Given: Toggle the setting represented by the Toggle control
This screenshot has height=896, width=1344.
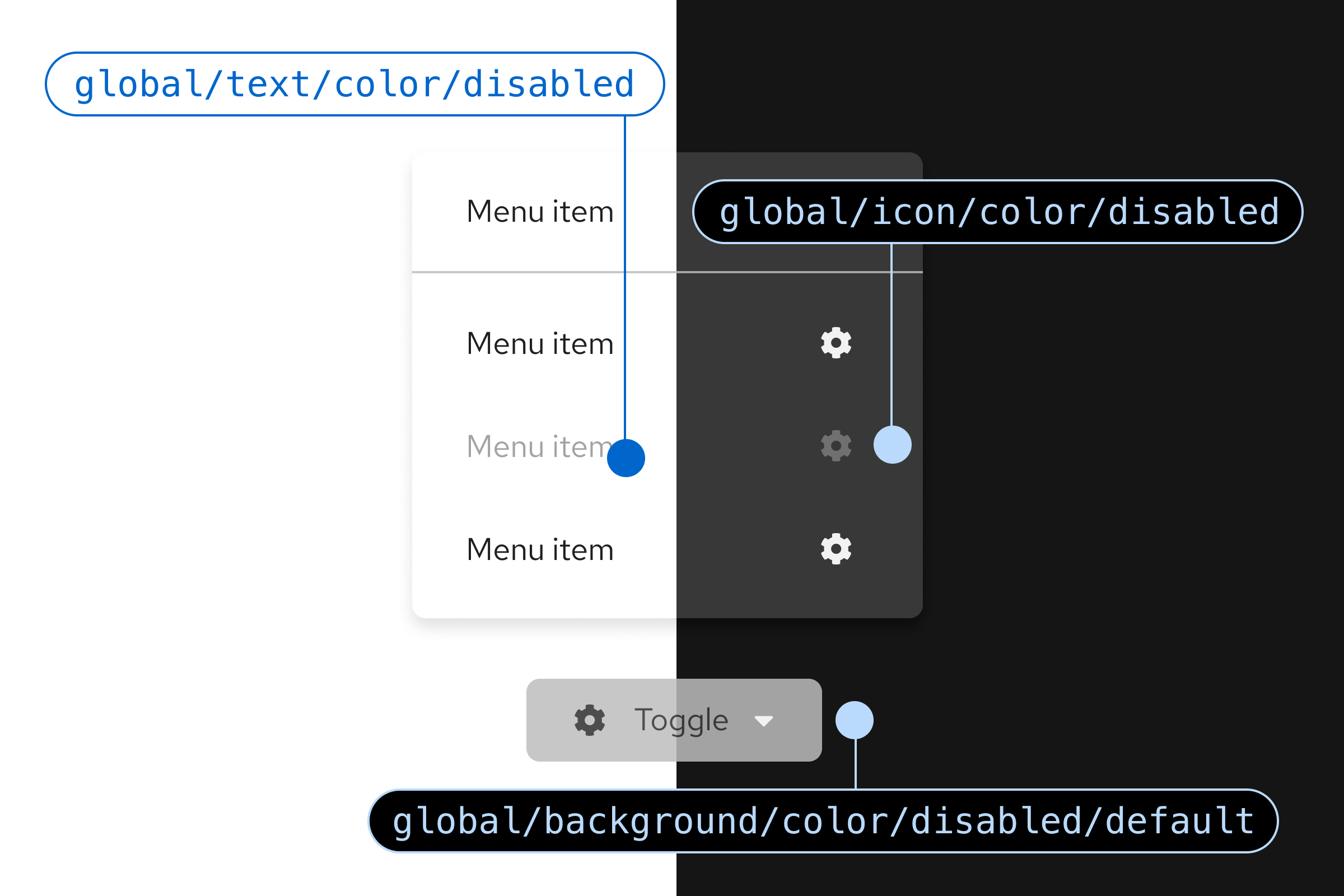Looking at the screenshot, I should point(674,720).
